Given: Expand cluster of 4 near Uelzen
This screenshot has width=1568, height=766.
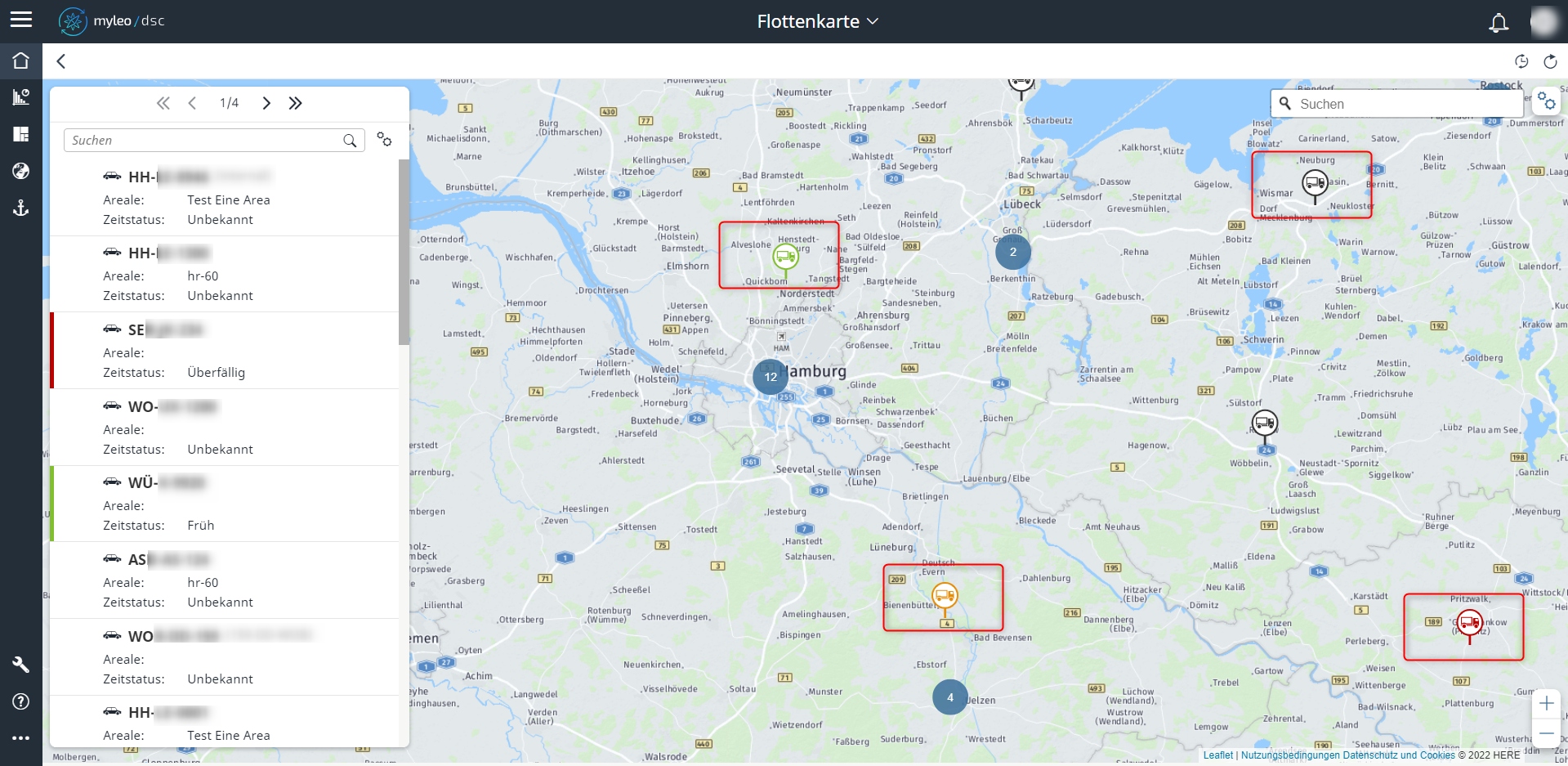Looking at the screenshot, I should [949, 697].
